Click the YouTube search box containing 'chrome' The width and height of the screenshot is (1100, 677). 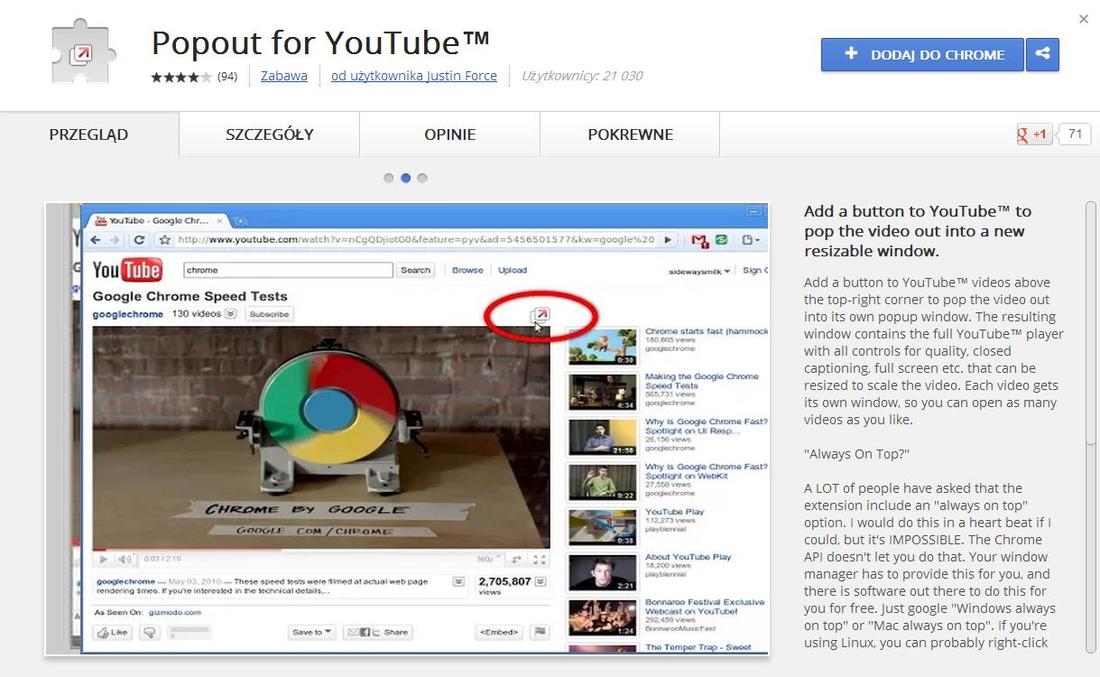(288, 270)
